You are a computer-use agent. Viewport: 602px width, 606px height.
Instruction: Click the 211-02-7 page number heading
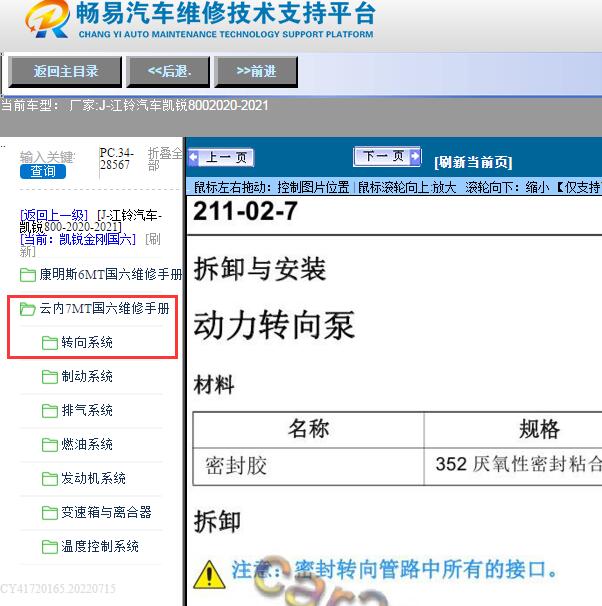pos(245,211)
